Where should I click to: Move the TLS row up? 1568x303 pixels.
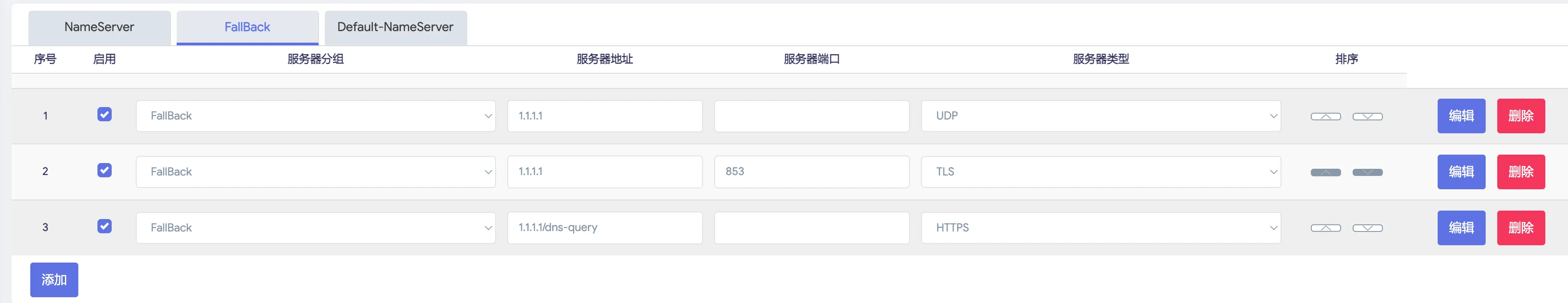pyautogui.click(x=1325, y=172)
